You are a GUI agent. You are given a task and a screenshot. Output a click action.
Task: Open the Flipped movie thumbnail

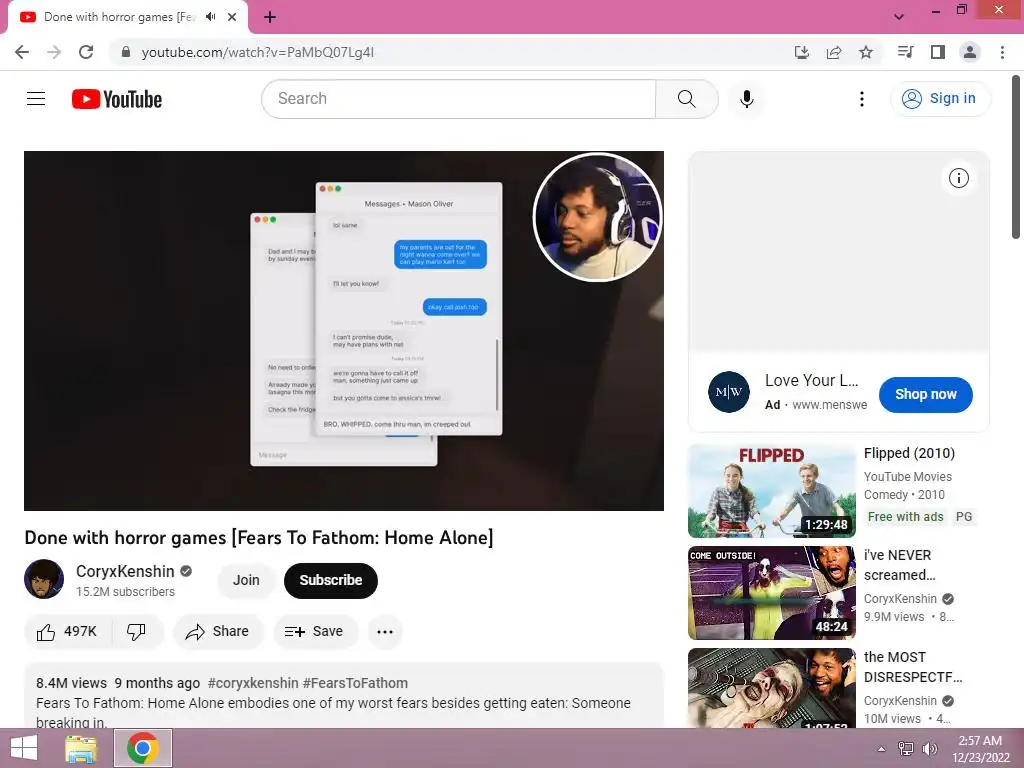[x=771, y=491]
